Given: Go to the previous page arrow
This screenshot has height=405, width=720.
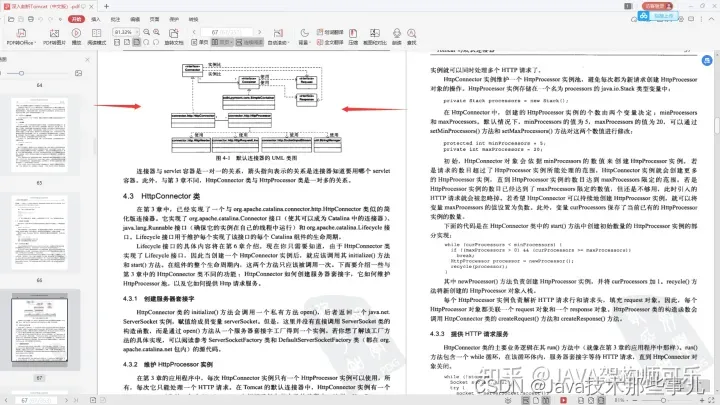Looking at the screenshot, I should coord(194,32).
